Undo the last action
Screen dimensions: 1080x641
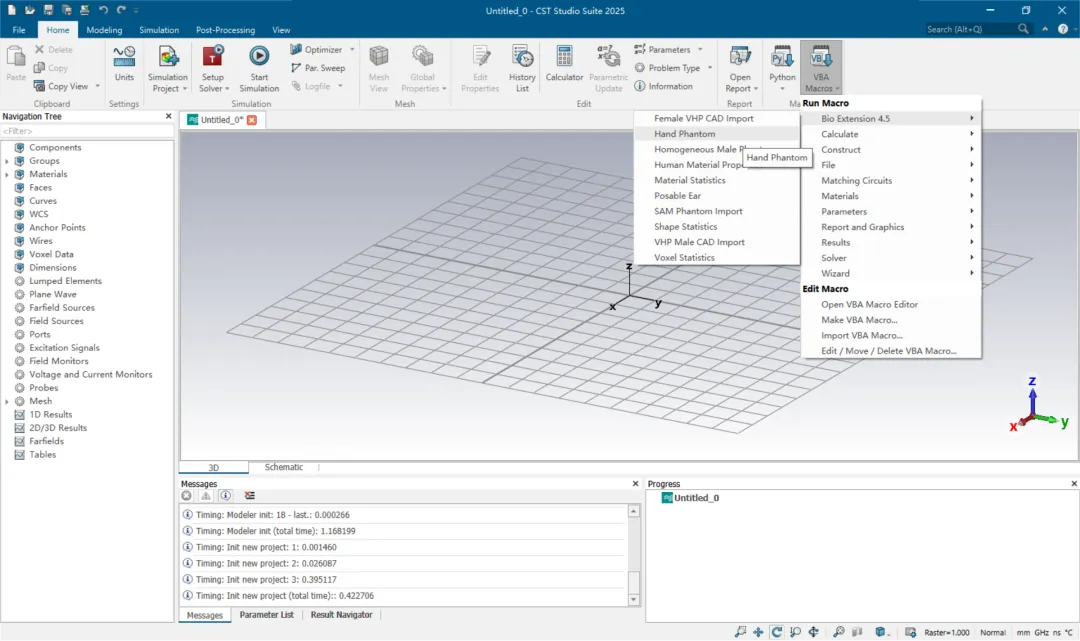click(103, 10)
